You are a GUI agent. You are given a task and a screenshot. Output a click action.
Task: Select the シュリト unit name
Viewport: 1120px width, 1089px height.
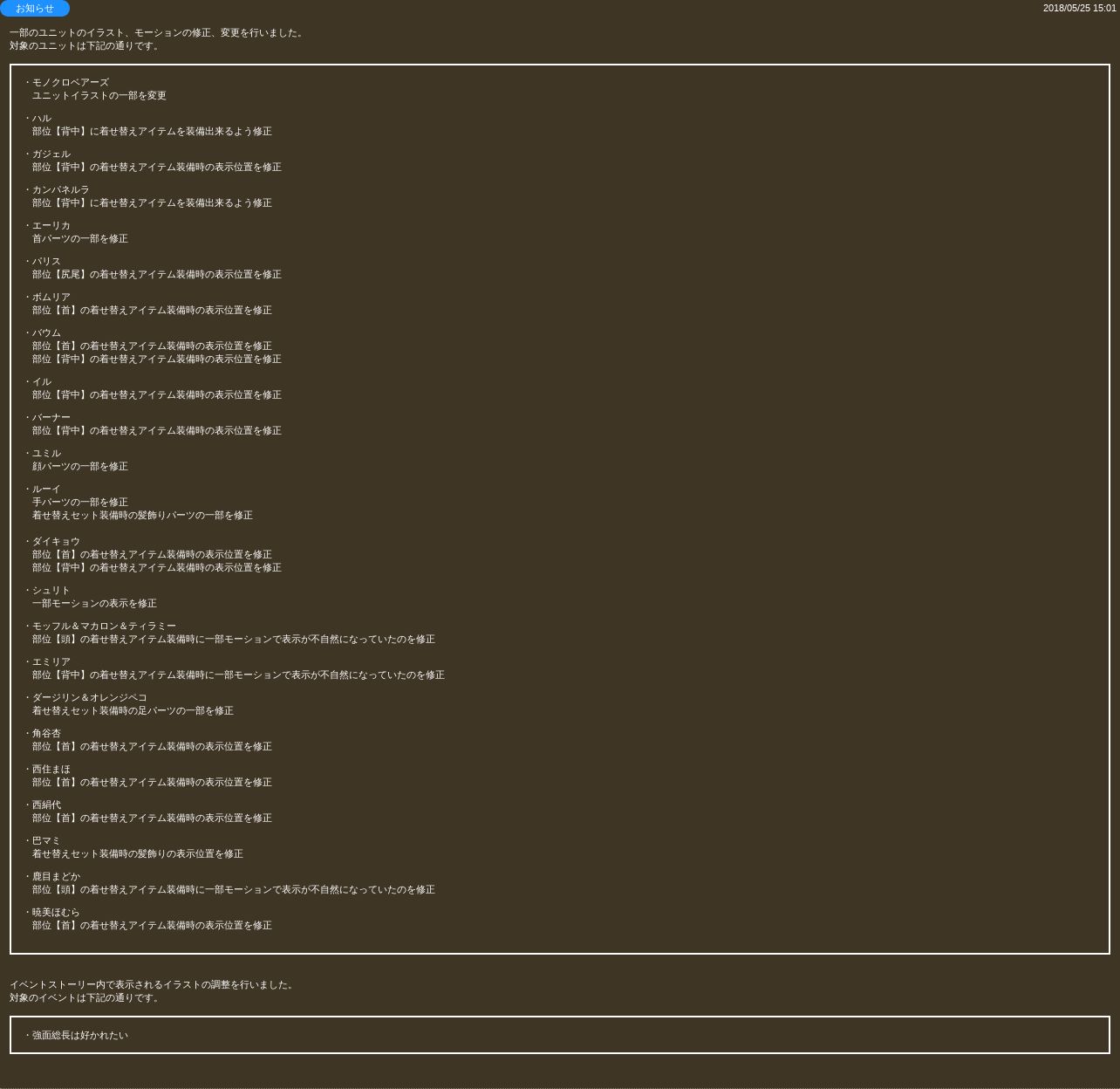(51, 591)
